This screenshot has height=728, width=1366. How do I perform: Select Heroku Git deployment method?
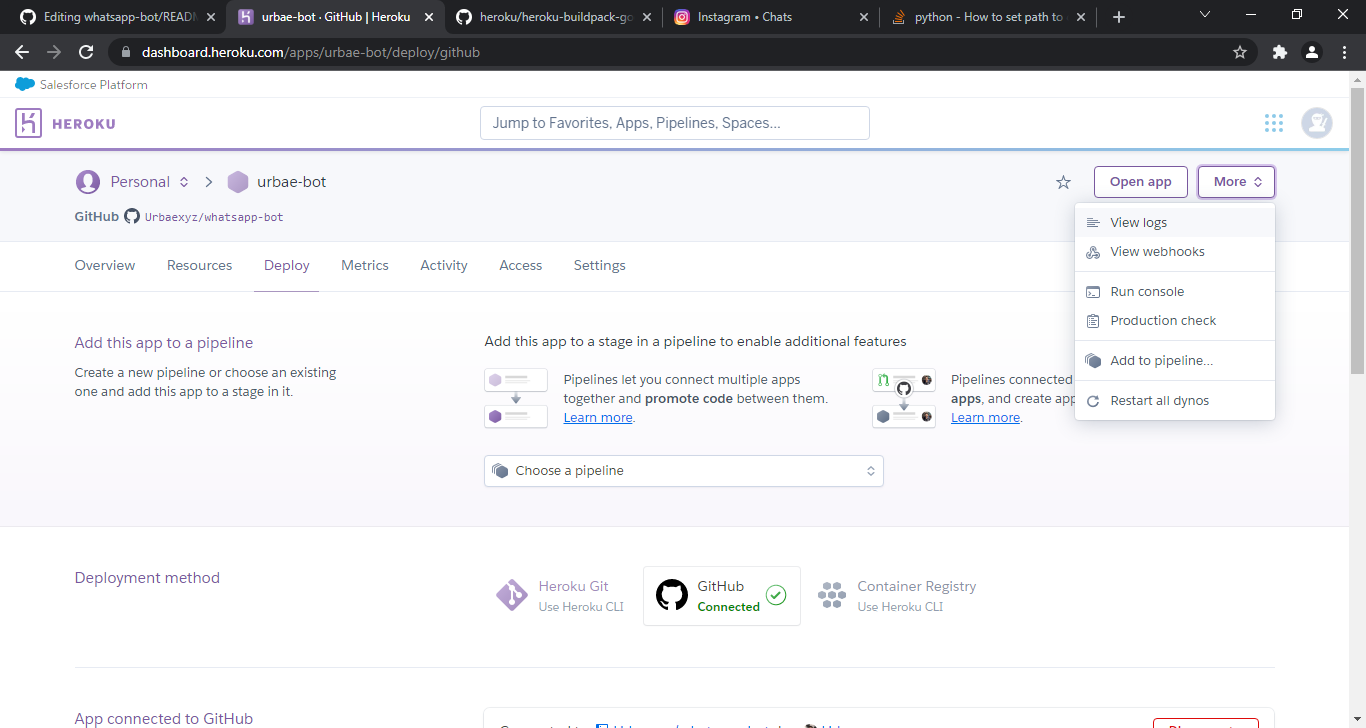560,596
